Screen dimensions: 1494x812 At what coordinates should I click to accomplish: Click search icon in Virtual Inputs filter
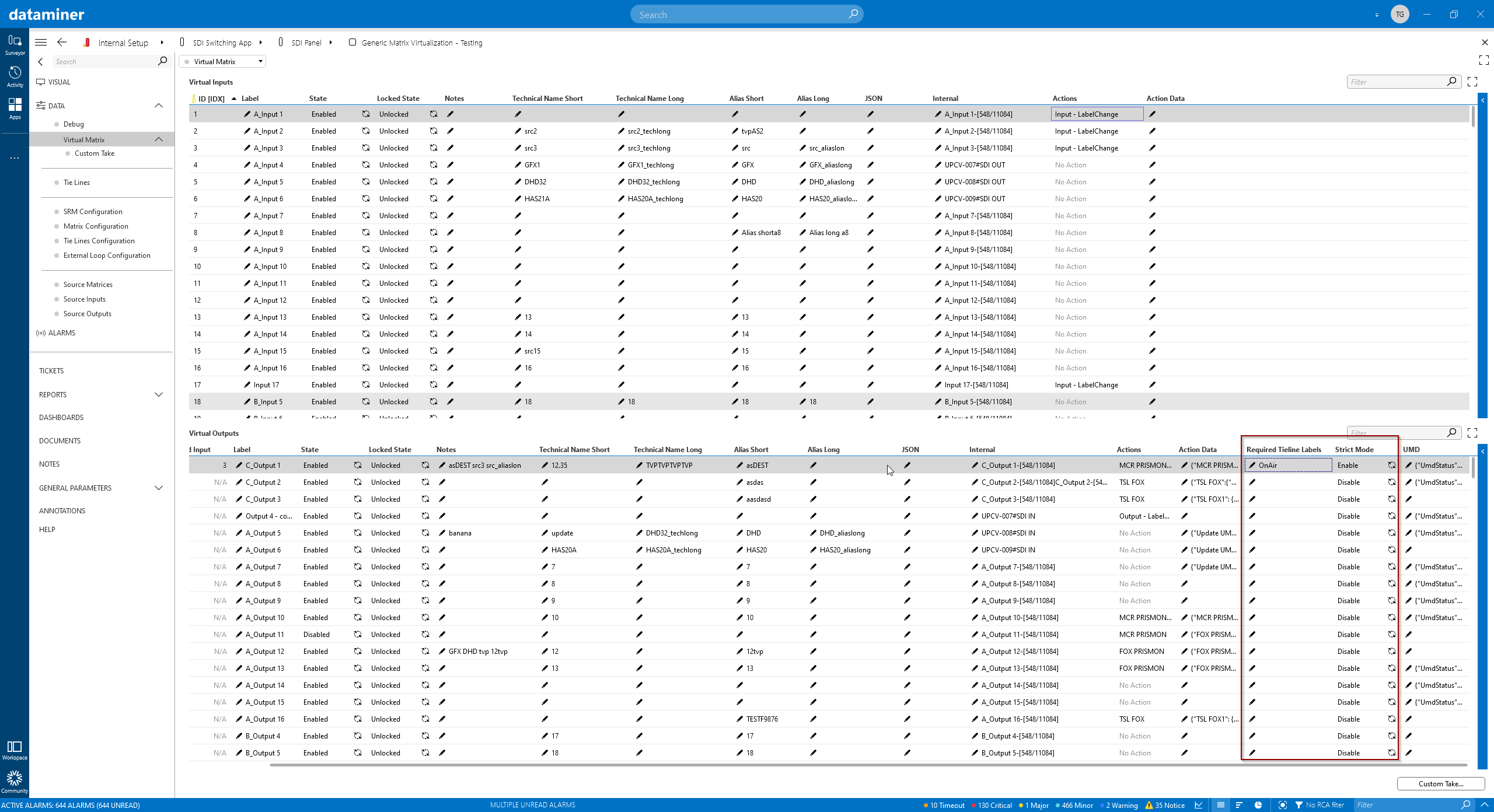(x=1451, y=82)
